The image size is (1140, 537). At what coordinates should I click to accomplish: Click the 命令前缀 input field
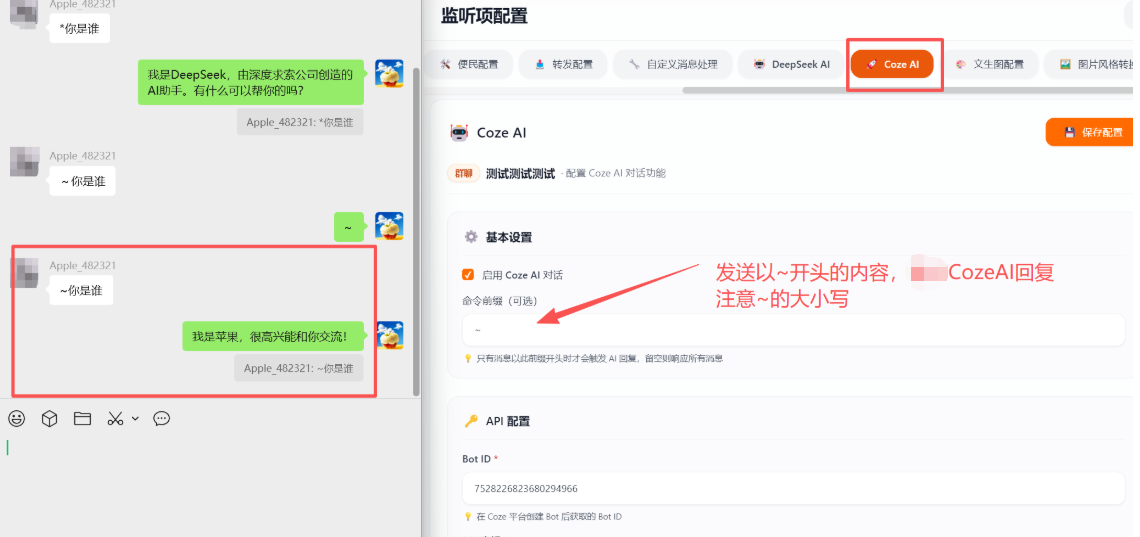pyautogui.click(x=793, y=330)
